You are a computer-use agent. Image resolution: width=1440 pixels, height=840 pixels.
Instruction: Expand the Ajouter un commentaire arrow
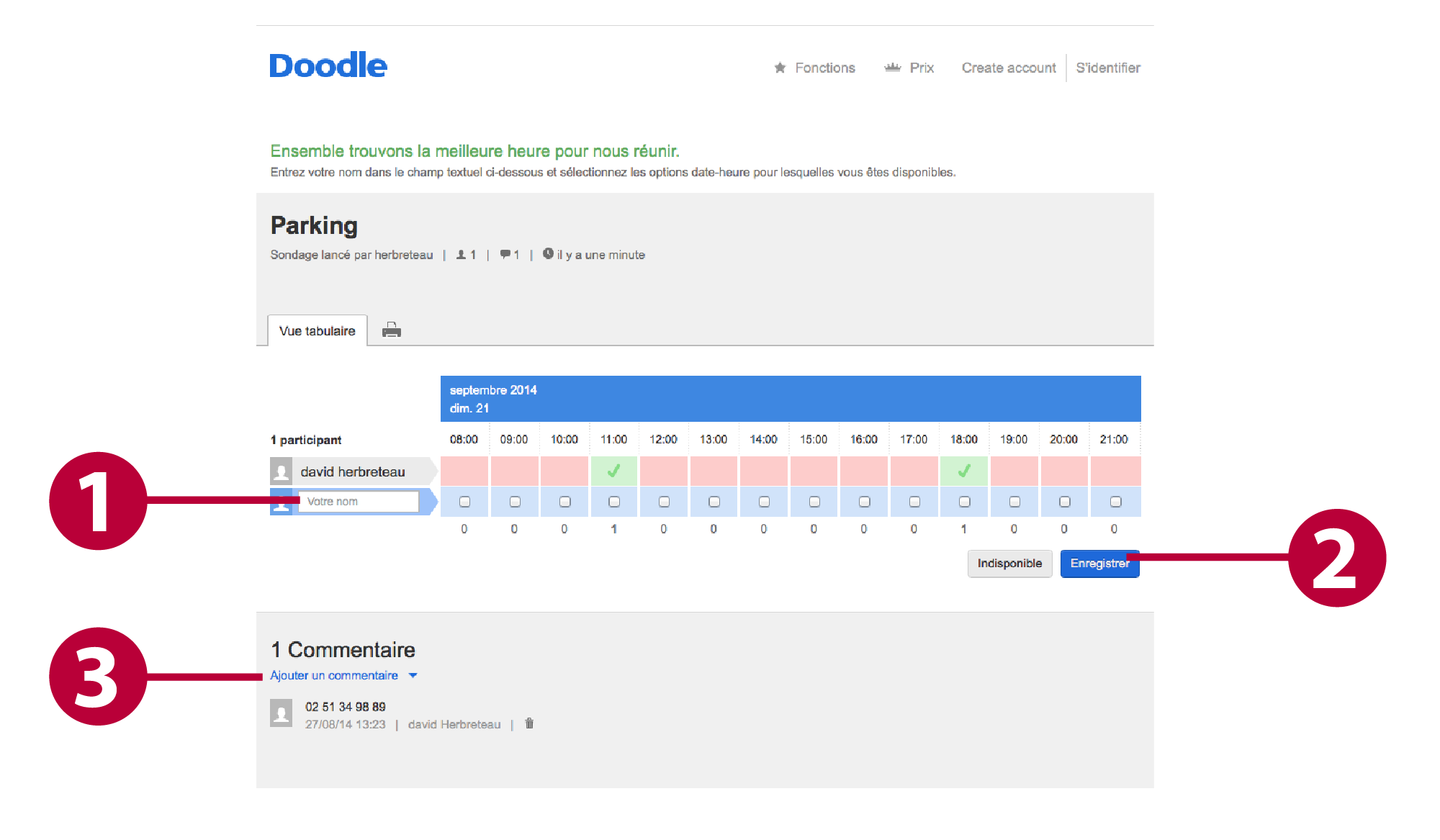click(x=413, y=675)
